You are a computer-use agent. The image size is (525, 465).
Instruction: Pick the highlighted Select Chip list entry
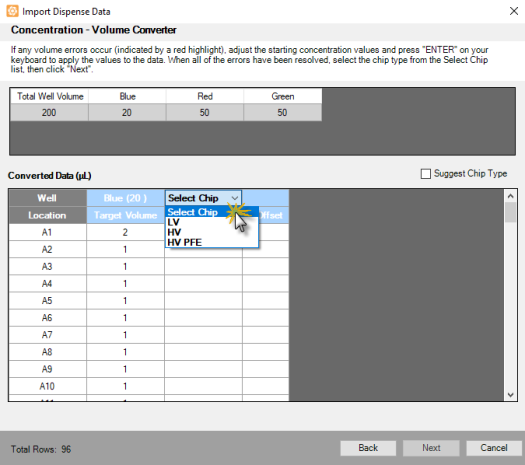[x=212, y=212]
